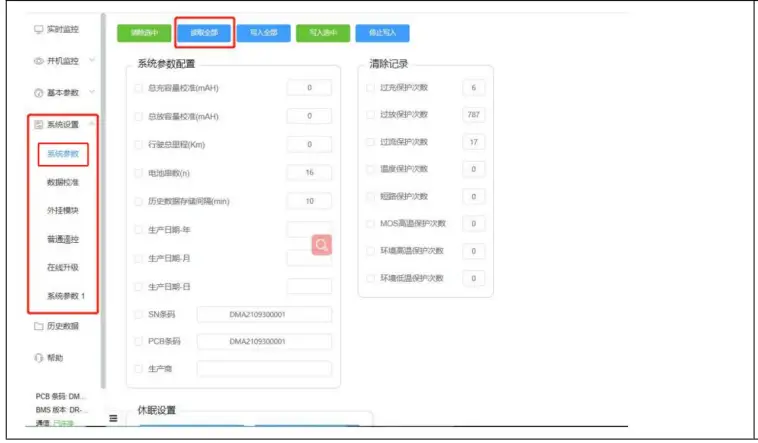Click the pink magnifier search icon
This screenshot has width=758, height=443.
[x=321, y=245]
